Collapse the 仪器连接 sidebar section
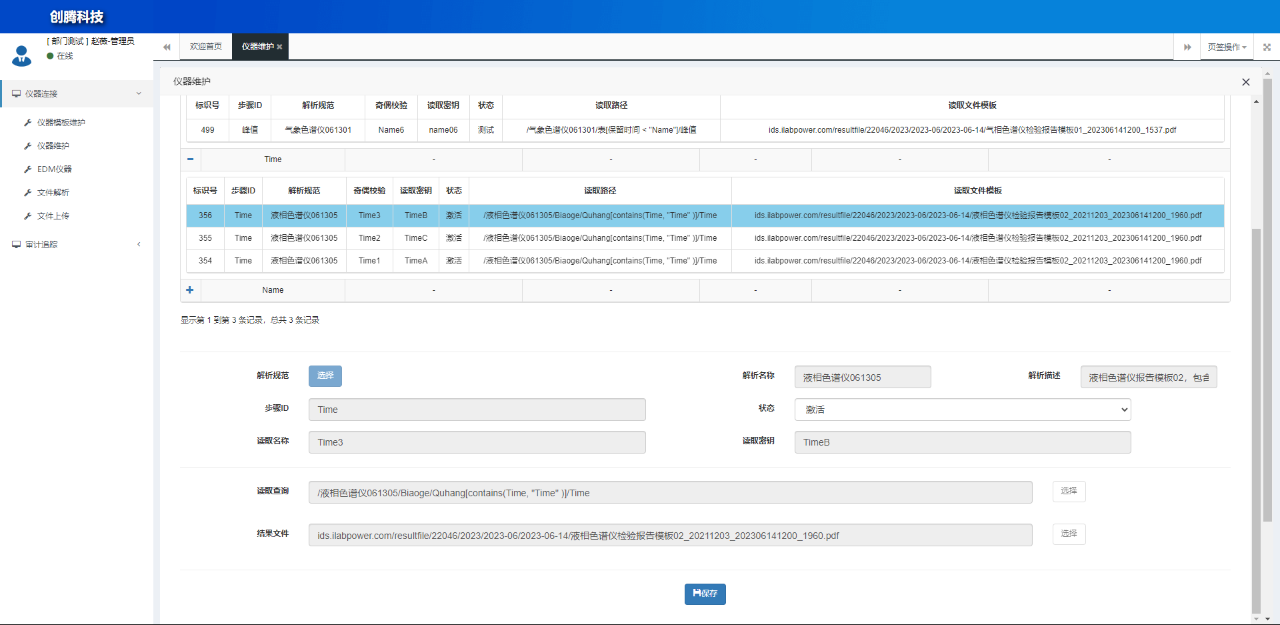The width and height of the screenshot is (1280, 625). click(x=77, y=94)
